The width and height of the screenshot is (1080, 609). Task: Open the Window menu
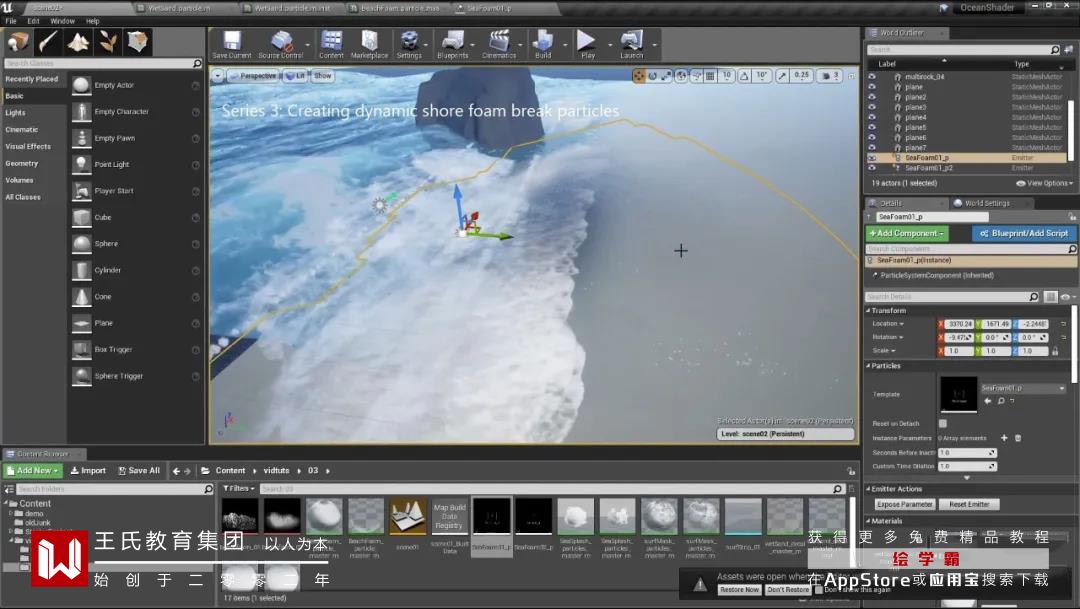pyautogui.click(x=62, y=21)
